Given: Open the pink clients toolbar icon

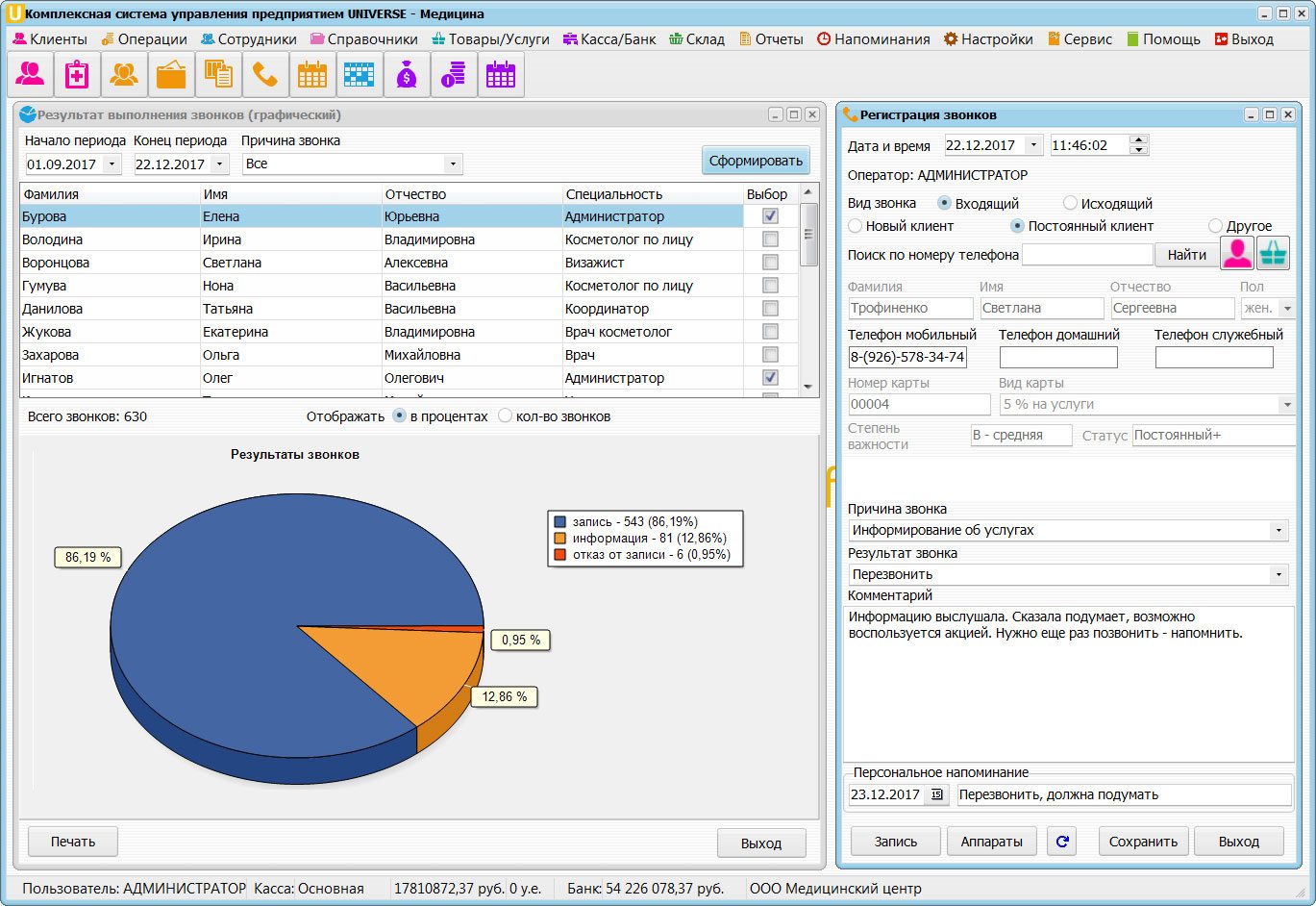Looking at the screenshot, I should point(30,74).
